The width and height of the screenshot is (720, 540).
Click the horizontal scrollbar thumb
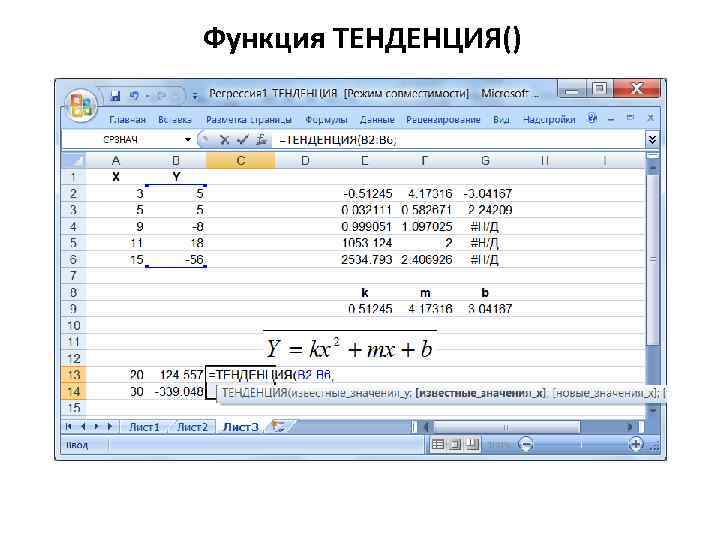click(x=506, y=428)
